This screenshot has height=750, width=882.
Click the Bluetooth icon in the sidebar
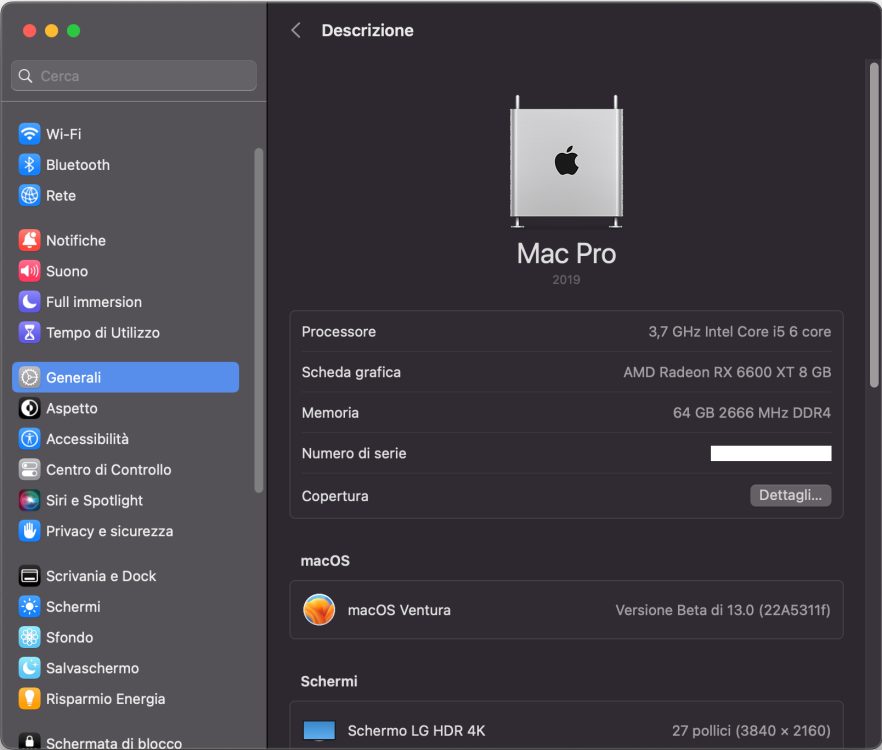[29, 165]
